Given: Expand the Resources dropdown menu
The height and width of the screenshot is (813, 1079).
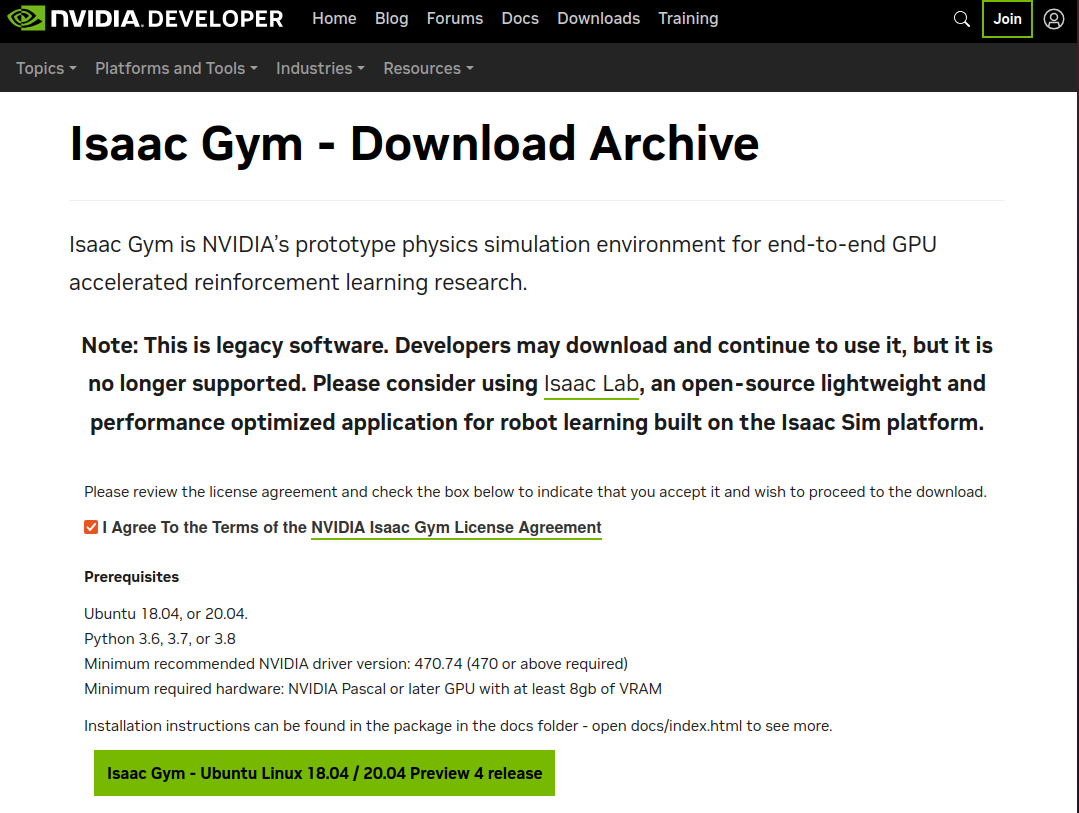Looking at the screenshot, I should click(428, 68).
